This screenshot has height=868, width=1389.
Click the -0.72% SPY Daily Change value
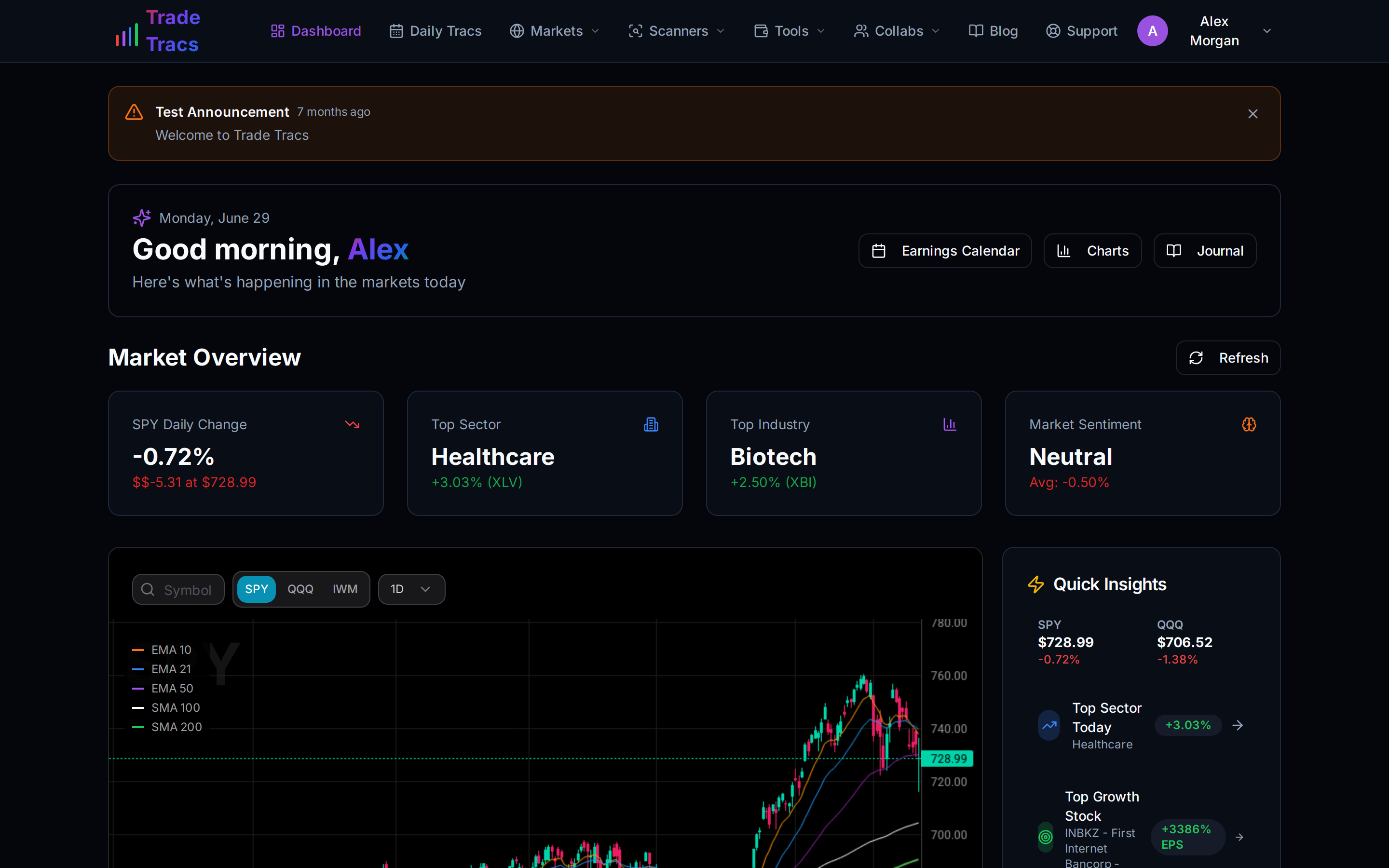coord(173,457)
